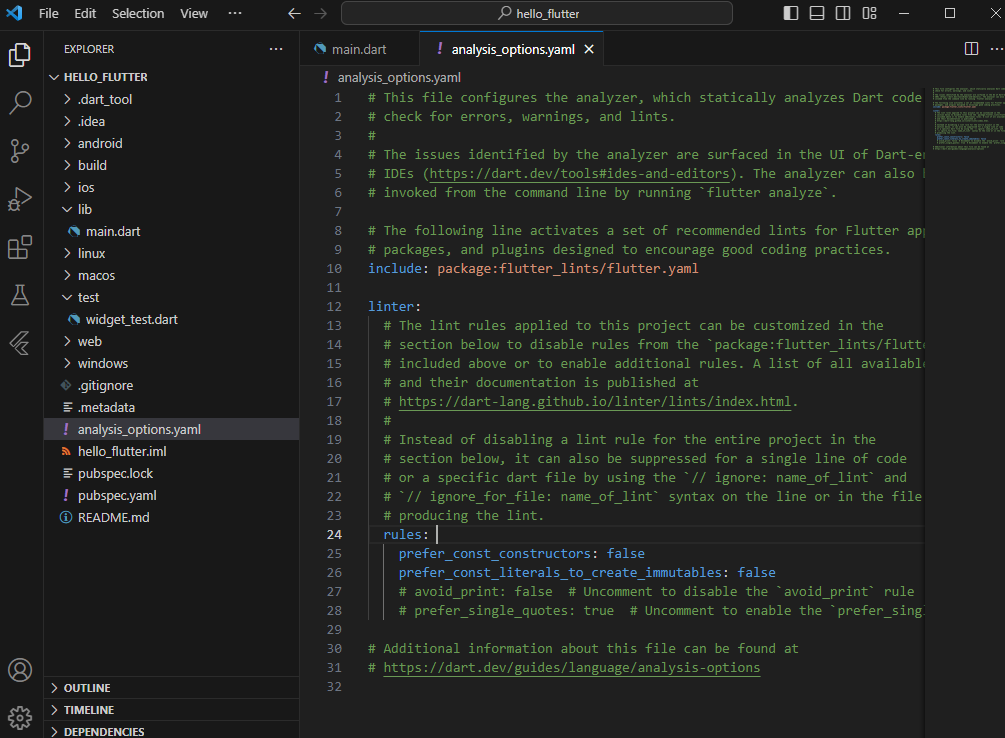Screen dimensions: 1005x738
Task: Open Explorer views and more actions ellipsis
Action: [276, 49]
